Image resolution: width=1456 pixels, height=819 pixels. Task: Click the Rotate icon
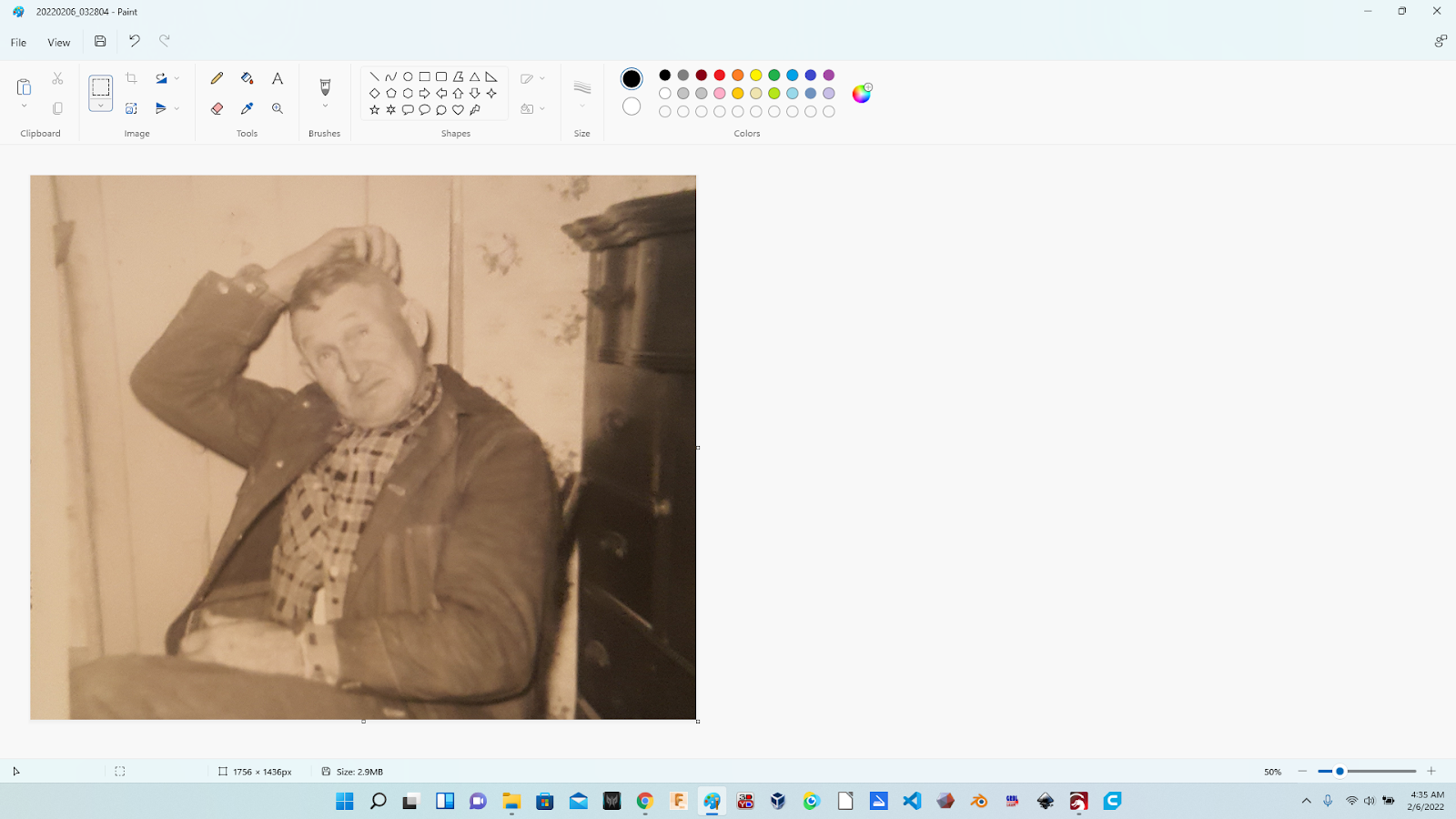click(x=161, y=78)
